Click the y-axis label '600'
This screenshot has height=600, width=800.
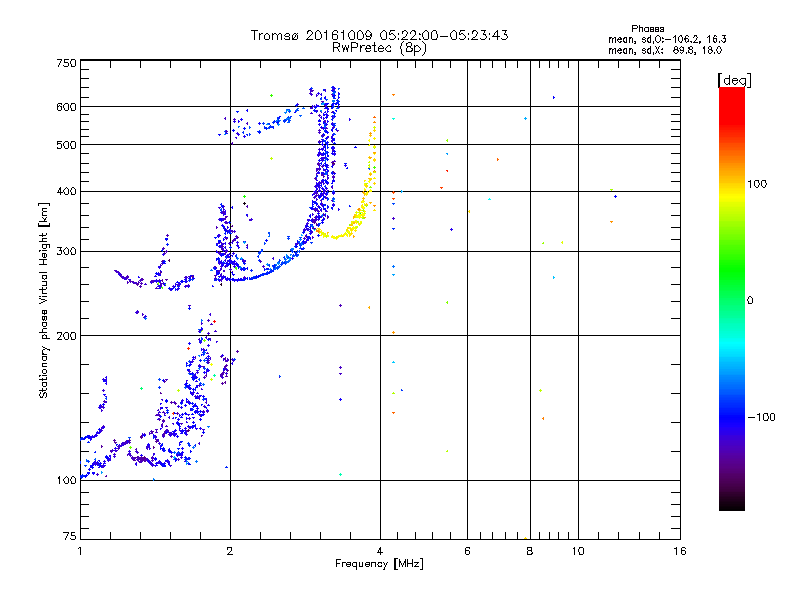tap(66, 107)
